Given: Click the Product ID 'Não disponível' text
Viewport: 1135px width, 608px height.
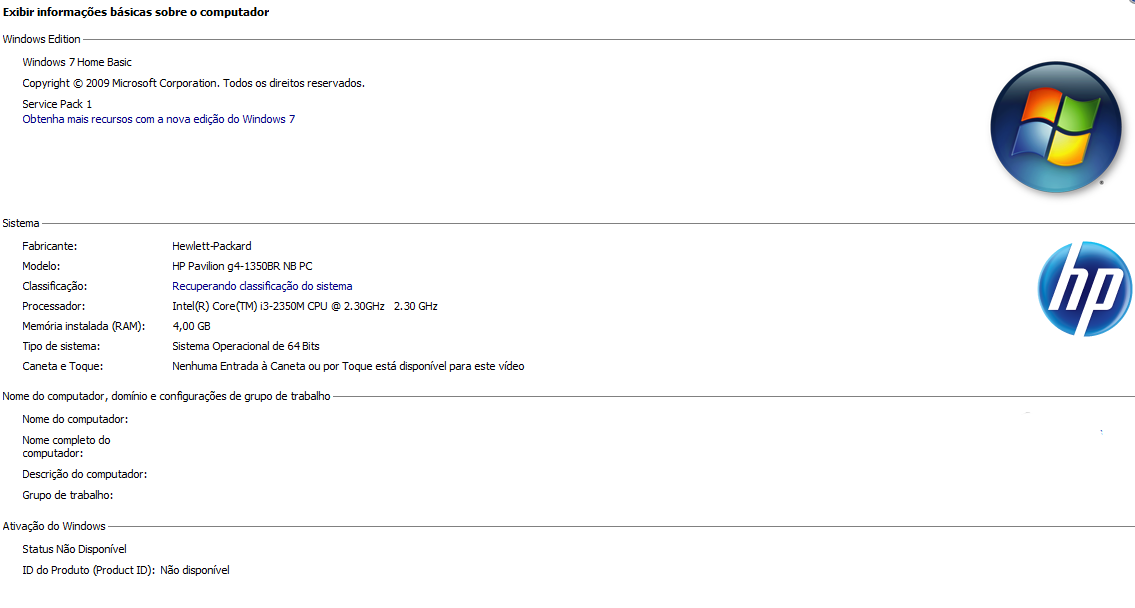Looking at the screenshot, I should pos(195,570).
